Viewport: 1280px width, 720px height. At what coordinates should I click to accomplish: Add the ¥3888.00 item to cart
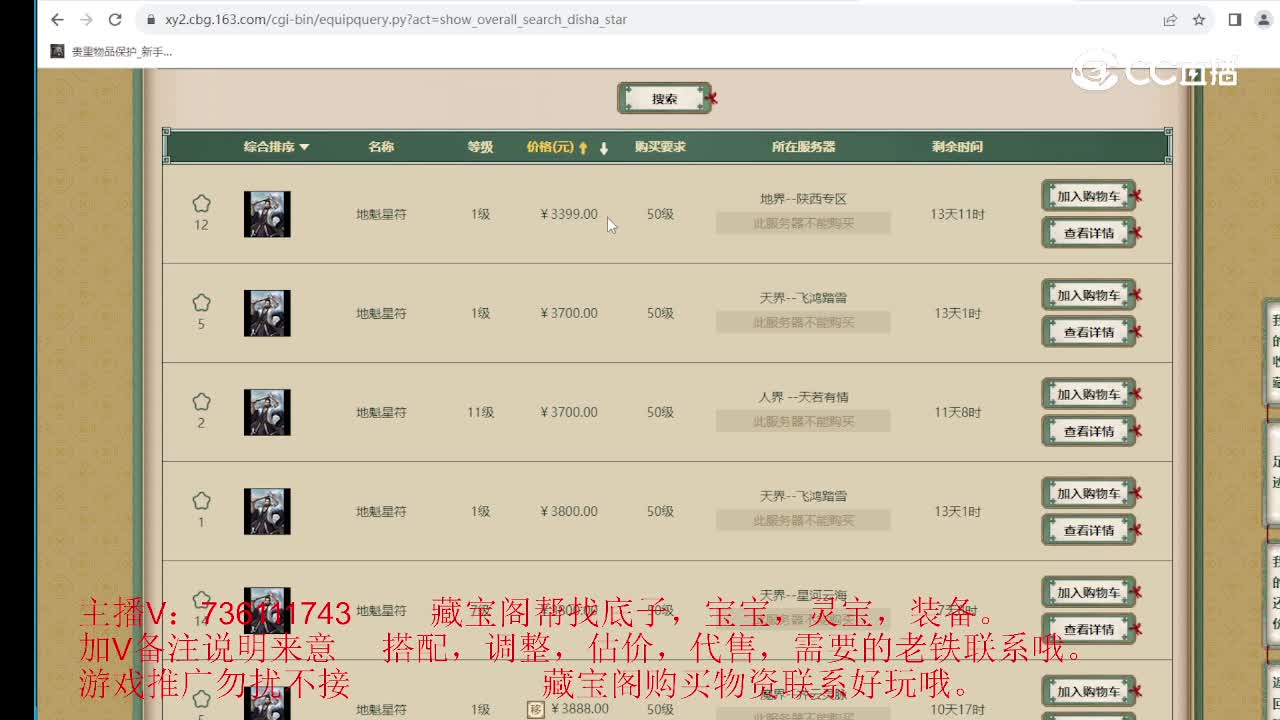(x=1089, y=691)
